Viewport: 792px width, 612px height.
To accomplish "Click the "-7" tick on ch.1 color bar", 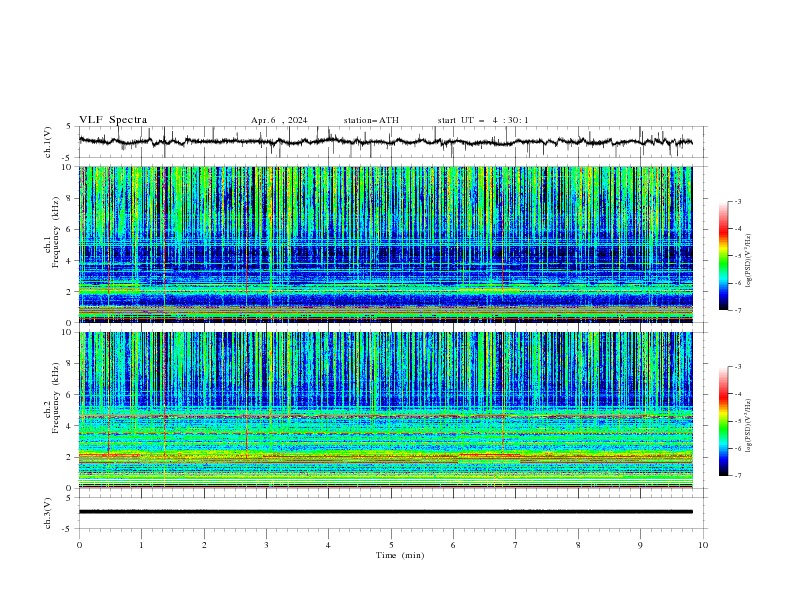I will (738, 310).
